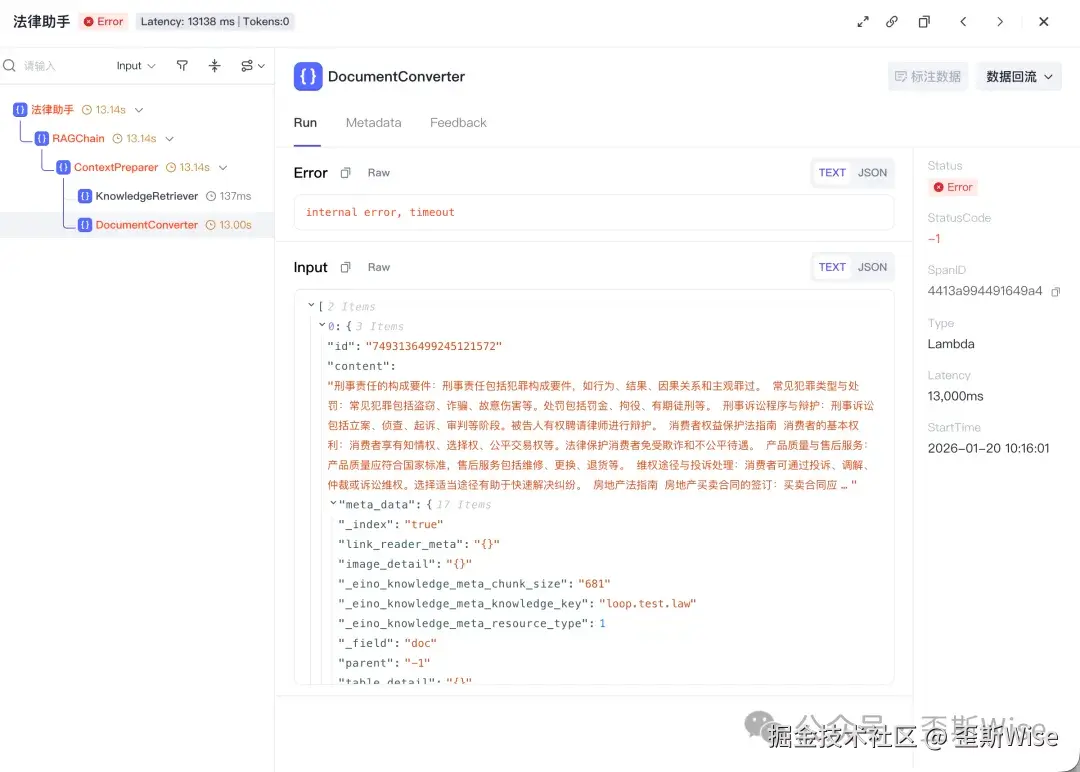This screenshot has height=772, width=1080.
Task: Click the copy icon in top bar
Action: coord(924,22)
